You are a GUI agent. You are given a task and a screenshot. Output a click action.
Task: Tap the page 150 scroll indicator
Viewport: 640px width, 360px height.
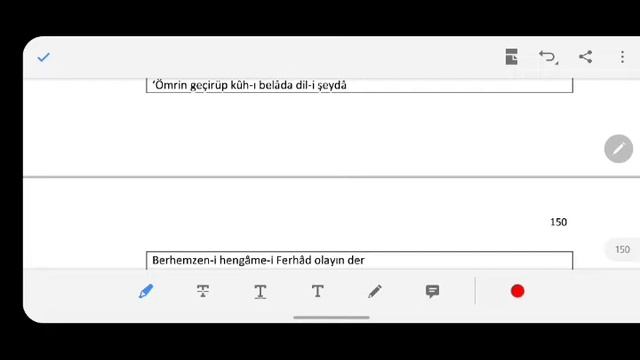pos(622,249)
